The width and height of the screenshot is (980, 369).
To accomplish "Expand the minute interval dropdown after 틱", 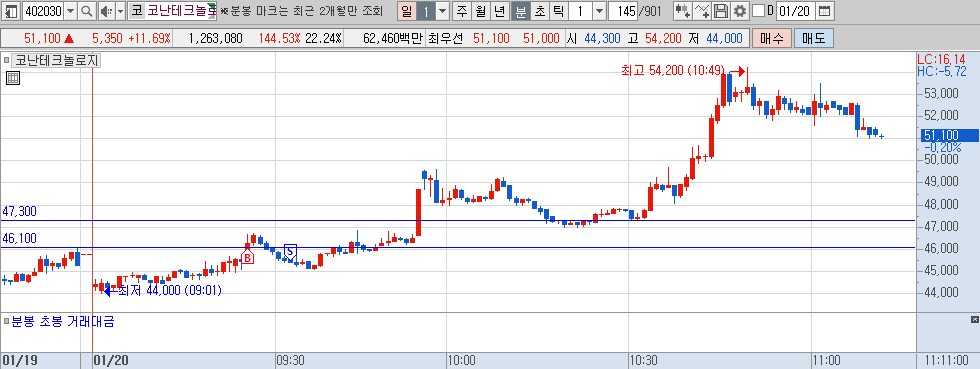I will (599, 11).
